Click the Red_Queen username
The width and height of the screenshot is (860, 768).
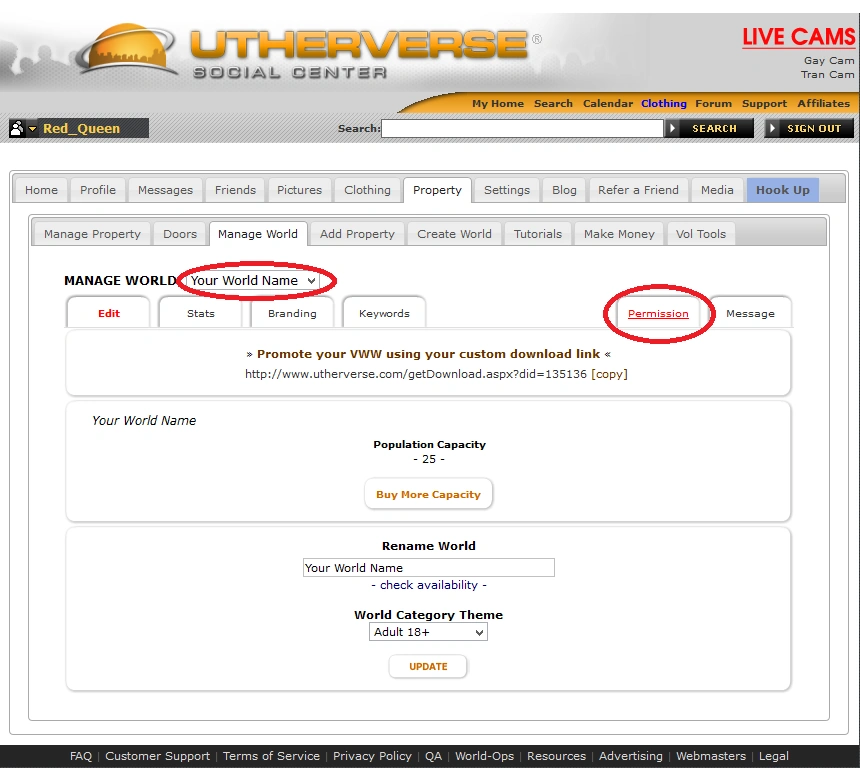[x=81, y=128]
